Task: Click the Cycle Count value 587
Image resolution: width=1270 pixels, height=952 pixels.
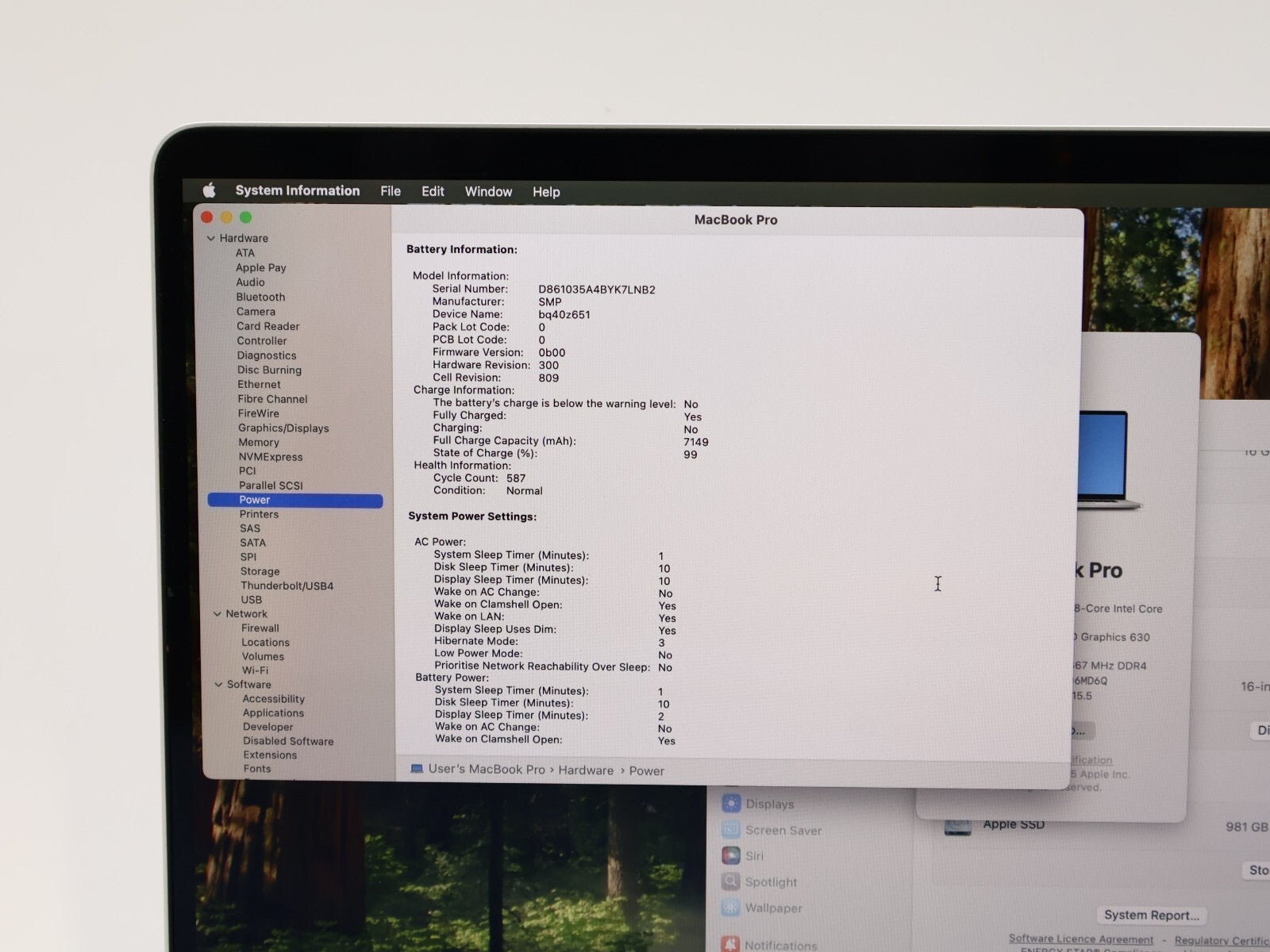Action: point(516,478)
